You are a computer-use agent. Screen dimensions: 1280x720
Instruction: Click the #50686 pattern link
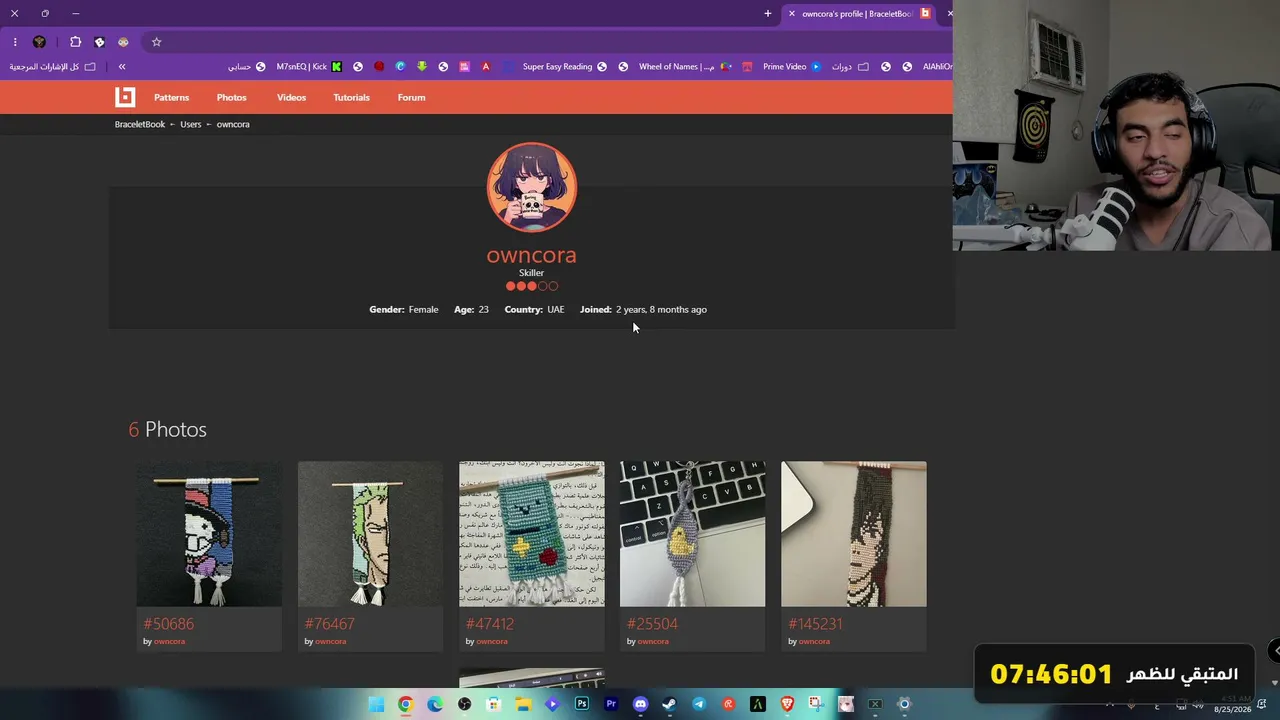click(x=169, y=623)
